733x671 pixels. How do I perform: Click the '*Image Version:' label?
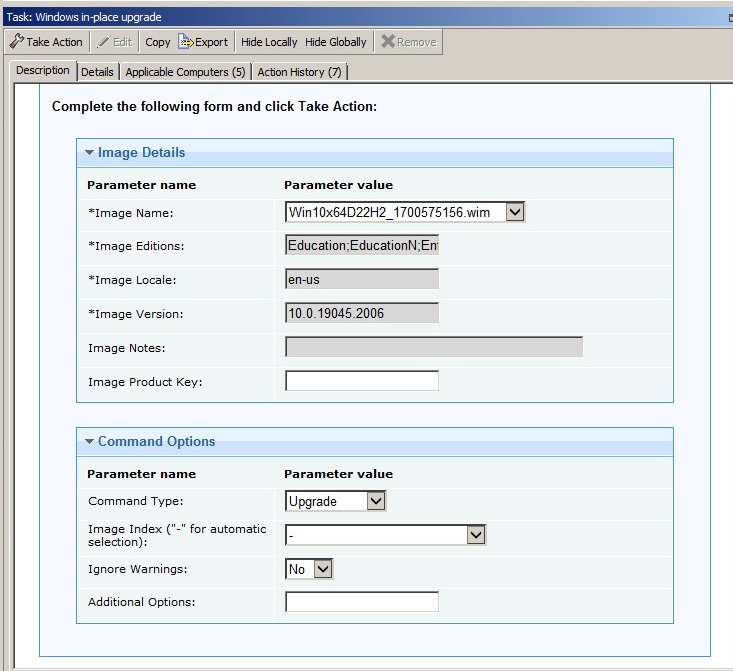(x=136, y=314)
